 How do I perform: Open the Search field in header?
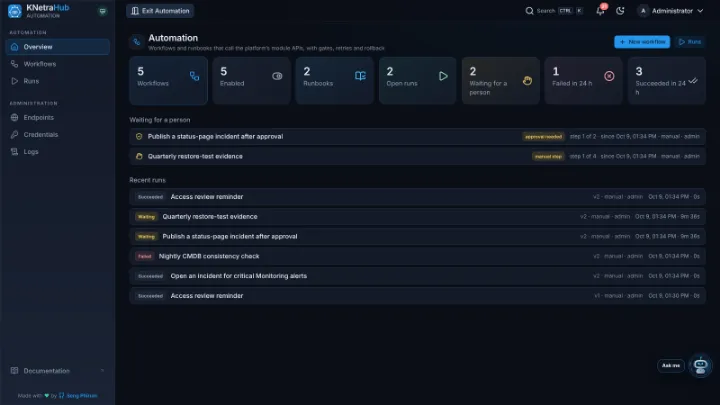(554, 11)
